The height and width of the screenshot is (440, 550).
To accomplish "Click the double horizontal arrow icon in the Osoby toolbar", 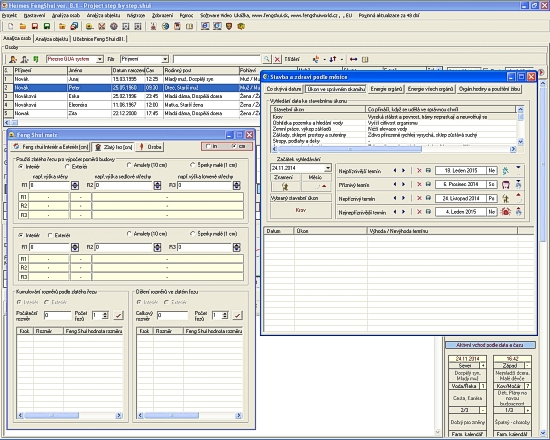I will pos(353,59).
